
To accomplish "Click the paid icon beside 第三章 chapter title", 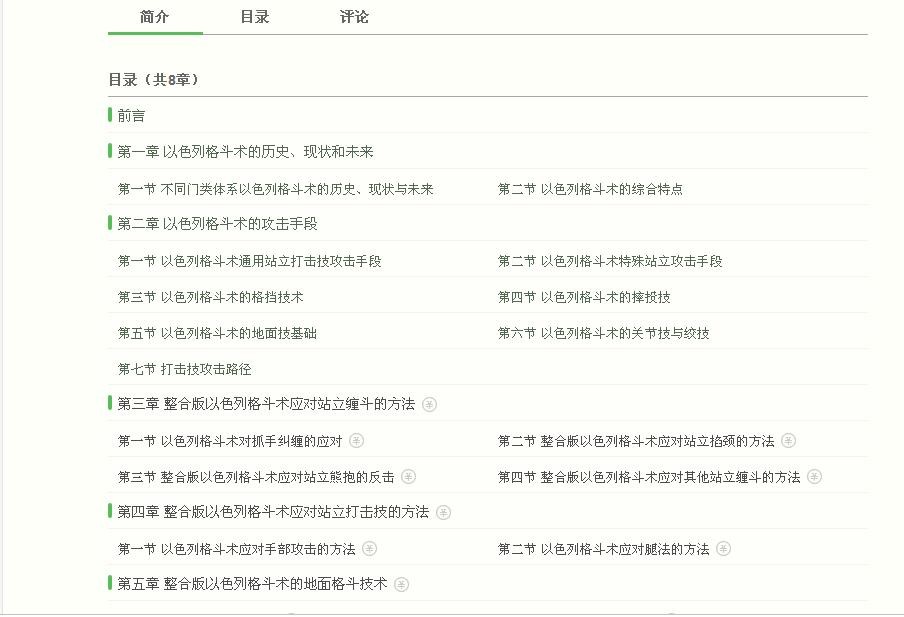I will [429, 405].
